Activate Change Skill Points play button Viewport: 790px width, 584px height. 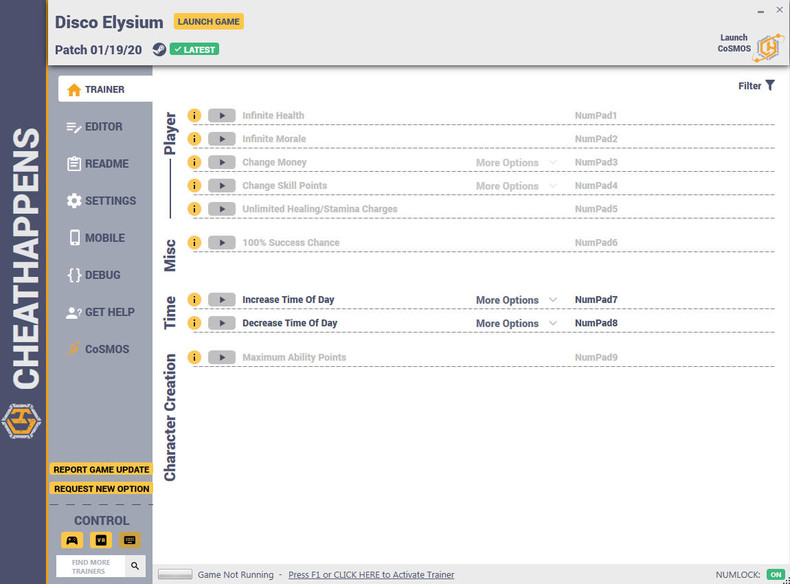(222, 185)
